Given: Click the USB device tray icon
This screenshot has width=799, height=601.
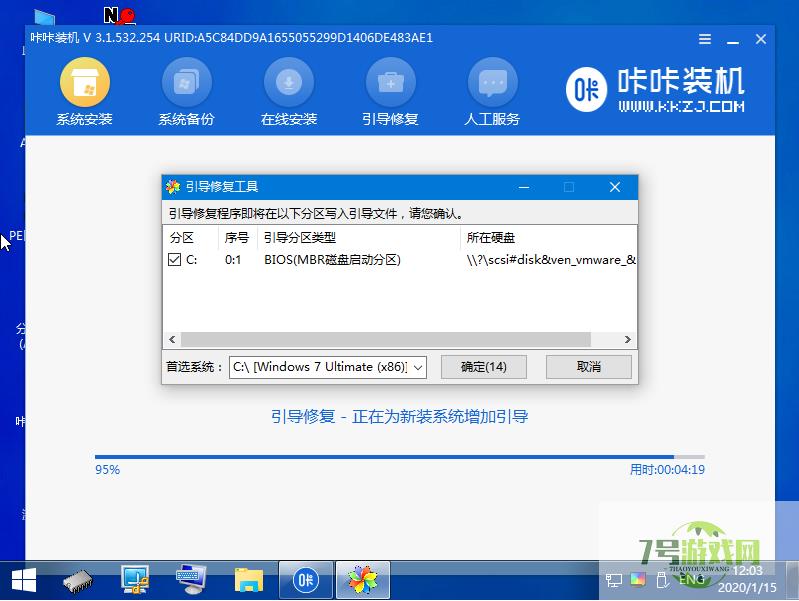Looking at the screenshot, I should (x=662, y=580).
